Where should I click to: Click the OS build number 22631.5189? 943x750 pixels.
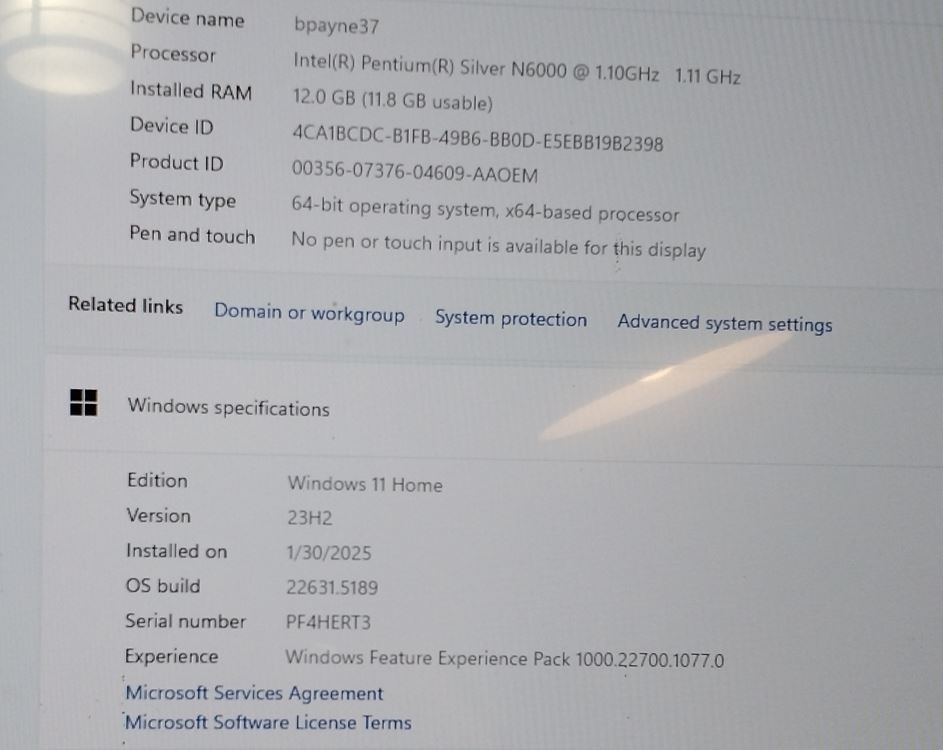click(332, 587)
